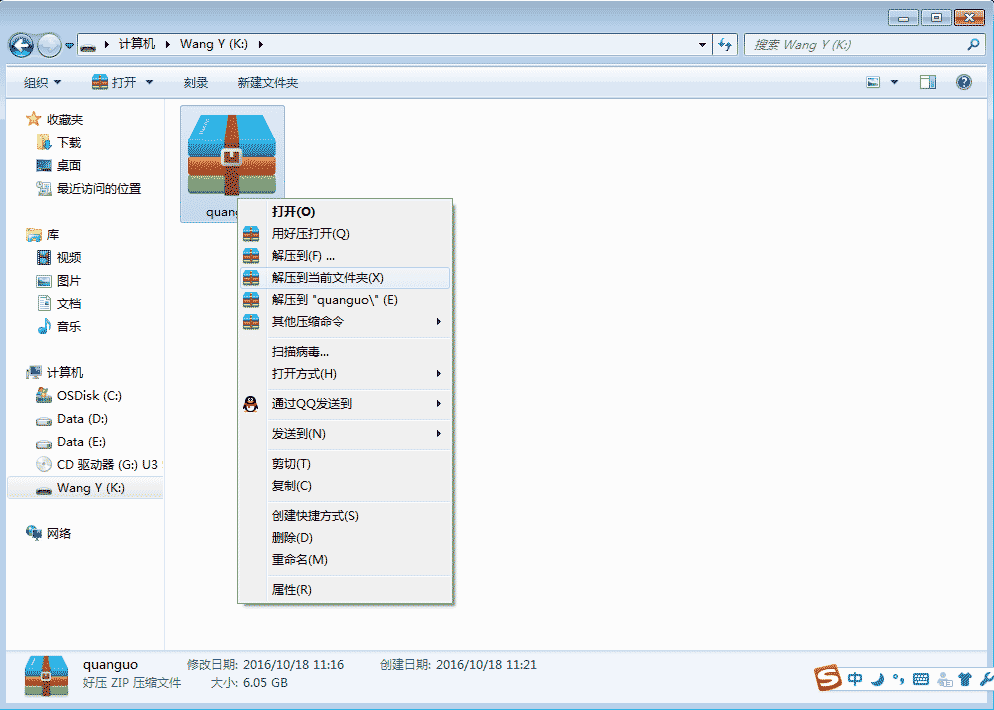The image size is (994, 710).
Task: Click the Sogou wrench toolbox icon
Action: coord(985,678)
